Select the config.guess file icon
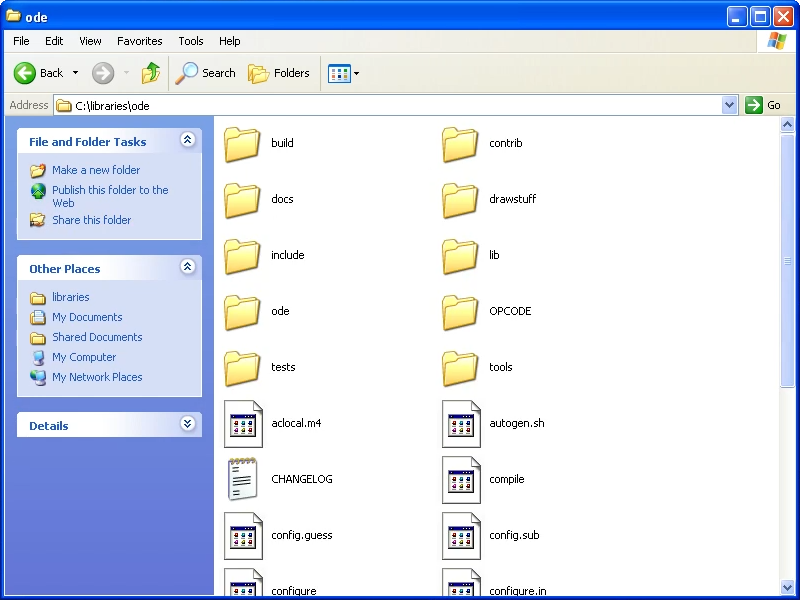Image resolution: width=800 pixels, height=600 pixels. 242,535
